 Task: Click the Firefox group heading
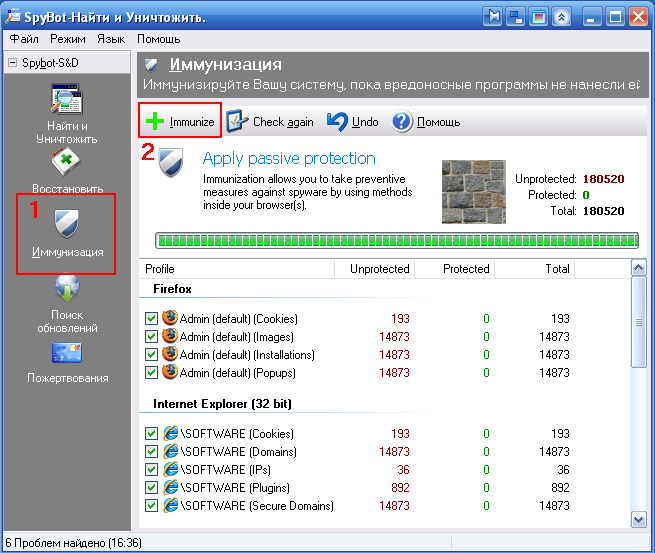click(172, 289)
